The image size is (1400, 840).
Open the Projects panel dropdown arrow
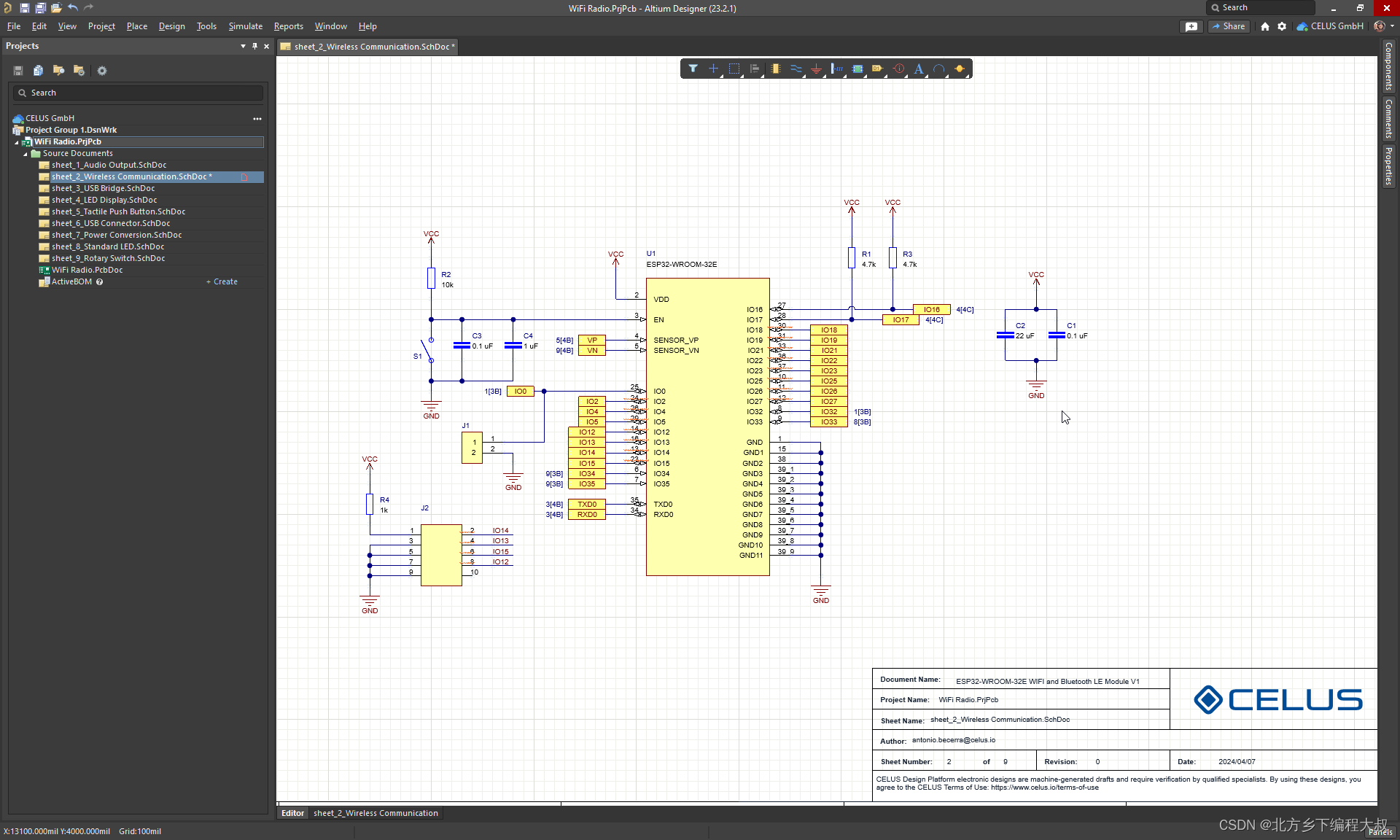pyautogui.click(x=243, y=46)
